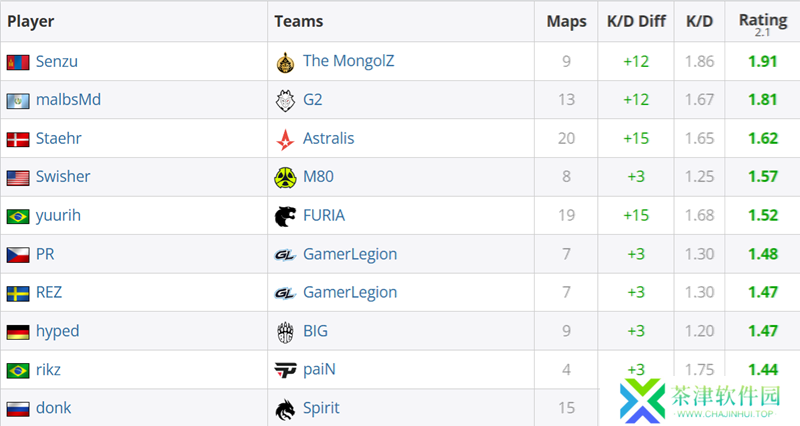Click the Spirit dragon logo icon
The image size is (800, 426).
[285, 409]
